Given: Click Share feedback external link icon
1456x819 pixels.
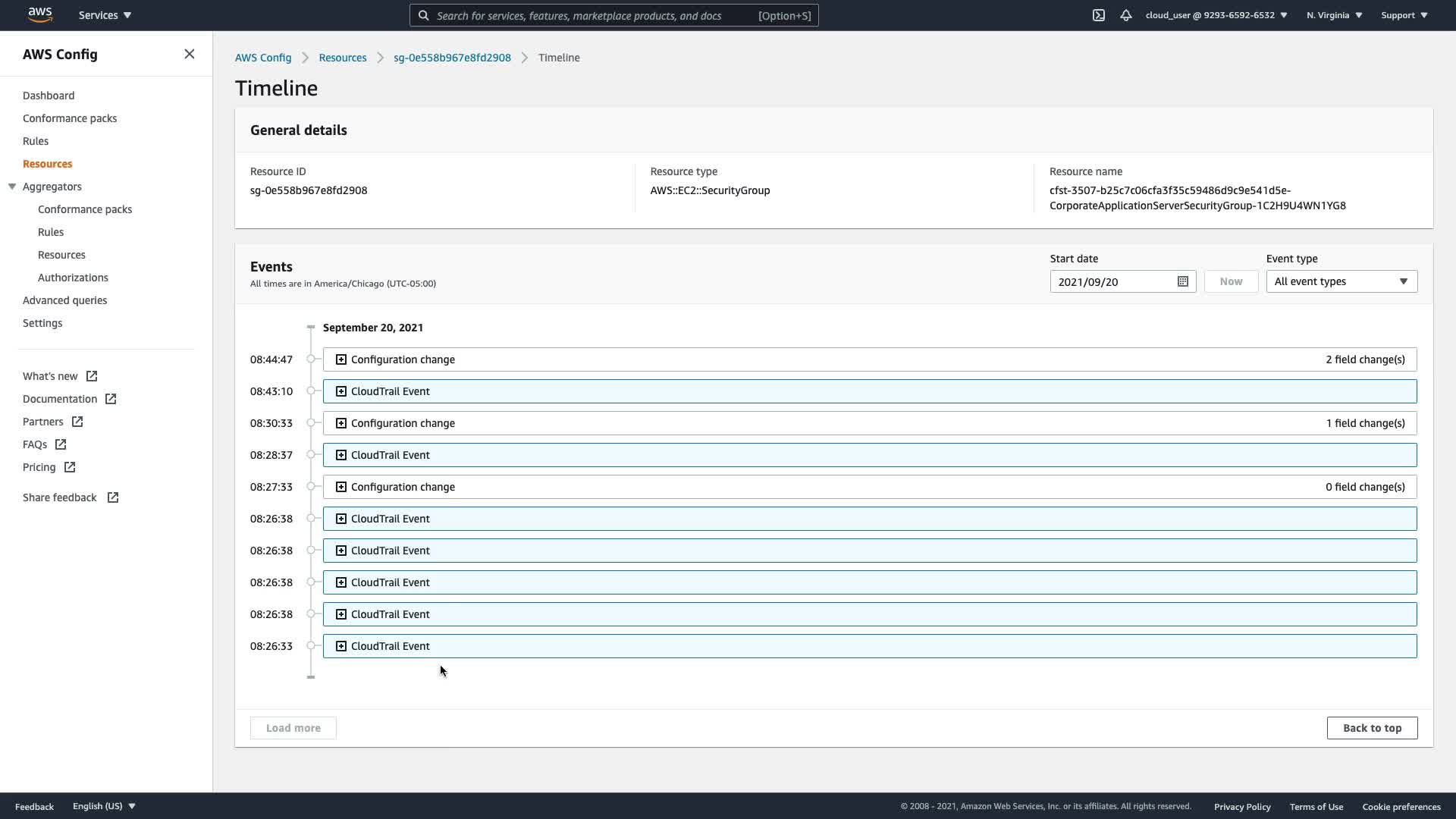Looking at the screenshot, I should click(113, 497).
